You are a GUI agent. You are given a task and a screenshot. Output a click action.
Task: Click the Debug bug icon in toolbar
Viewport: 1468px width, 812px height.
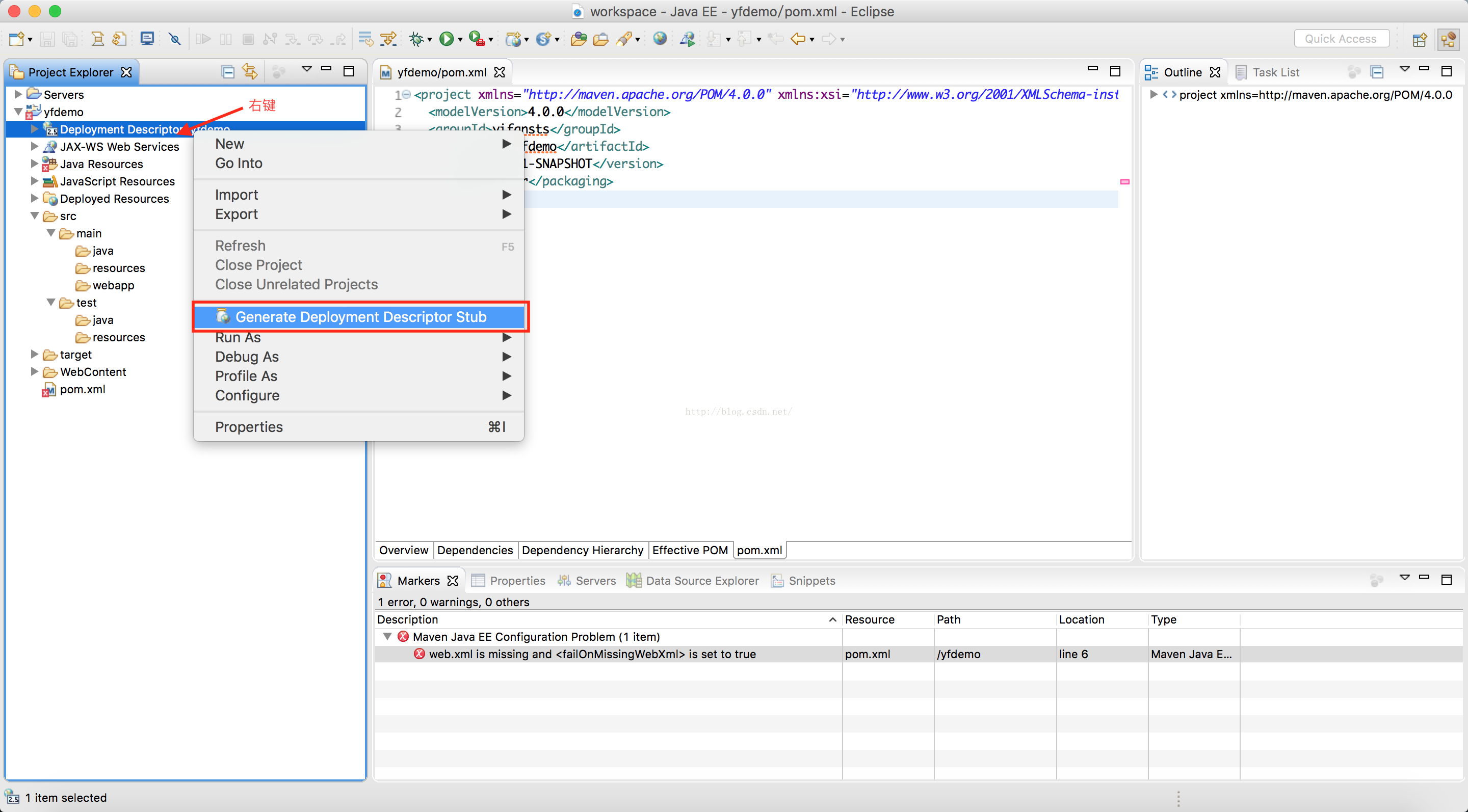pyautogui.click(x=416, y=39)
